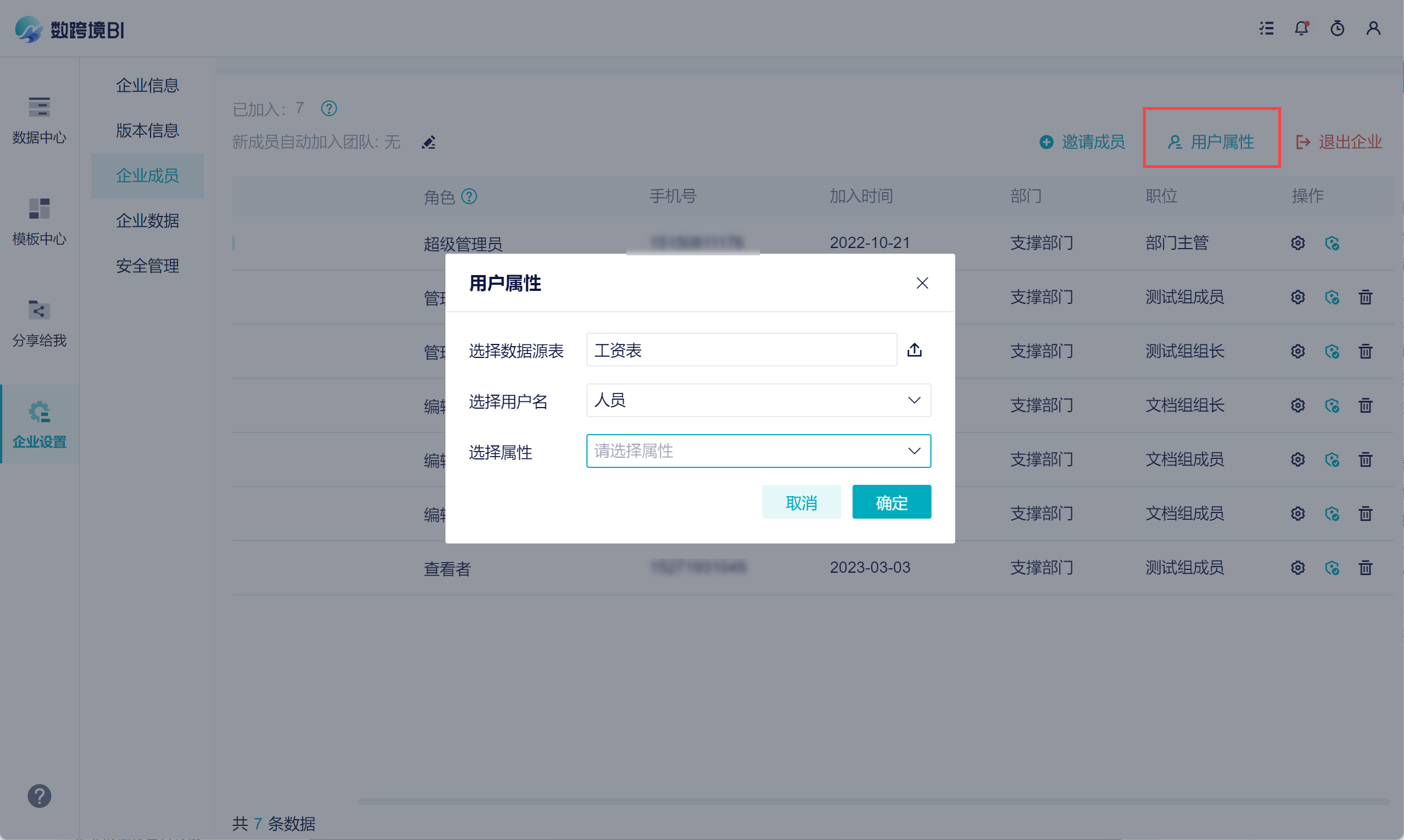Image resolution: width=1404 pixels, height=840 pixels.
Task: Click the help question mark beside 已加入
Action: coord(328,108)
